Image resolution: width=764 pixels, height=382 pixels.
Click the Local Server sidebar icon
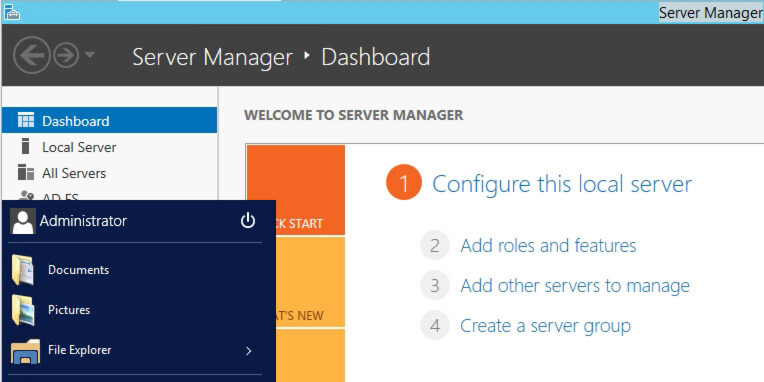pyautogui.click(x=26, y=147)
